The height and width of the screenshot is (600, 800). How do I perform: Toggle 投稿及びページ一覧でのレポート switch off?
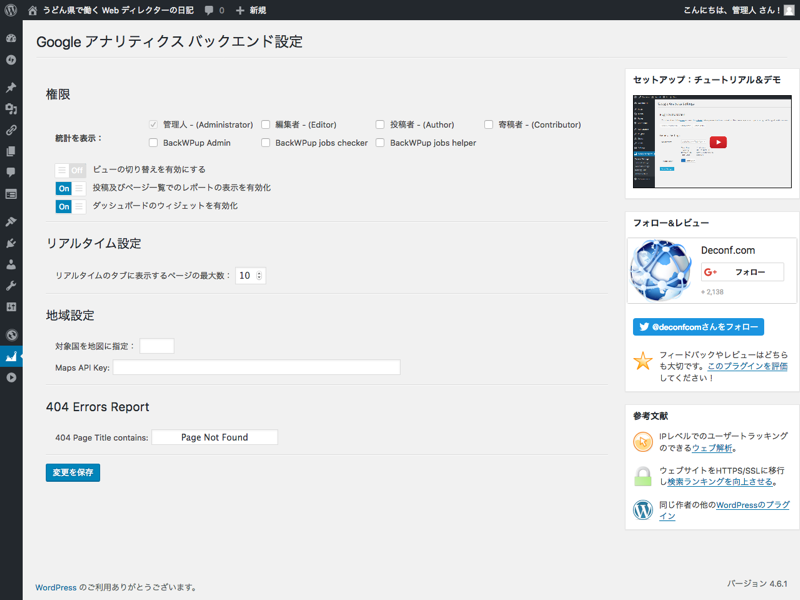(70, 188)
